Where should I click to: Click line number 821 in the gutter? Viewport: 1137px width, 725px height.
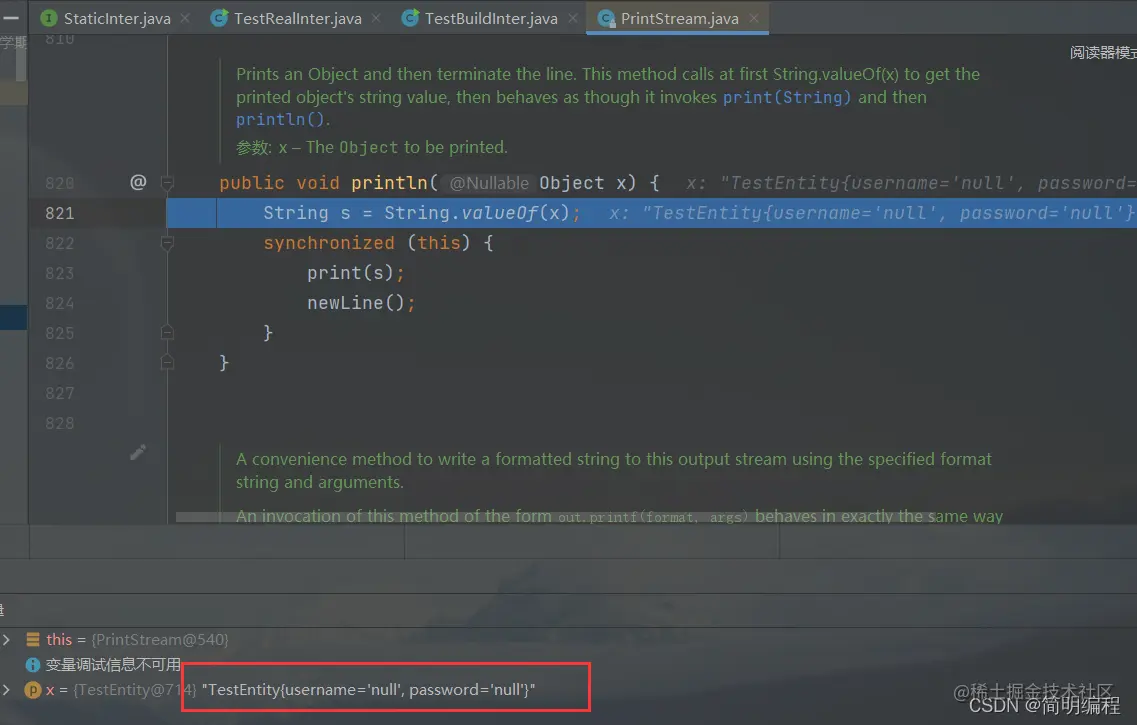[59, 213]
